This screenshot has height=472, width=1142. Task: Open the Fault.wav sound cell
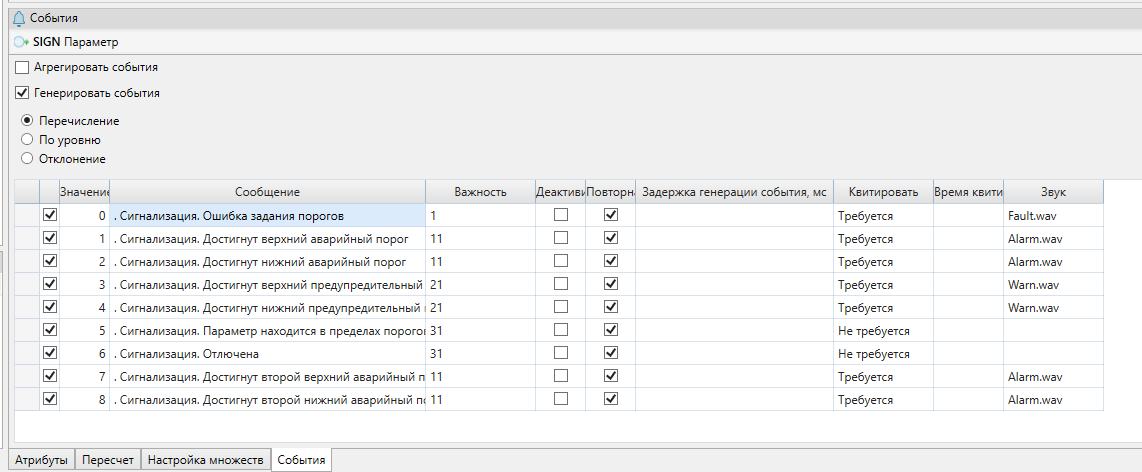[1053, 215]
